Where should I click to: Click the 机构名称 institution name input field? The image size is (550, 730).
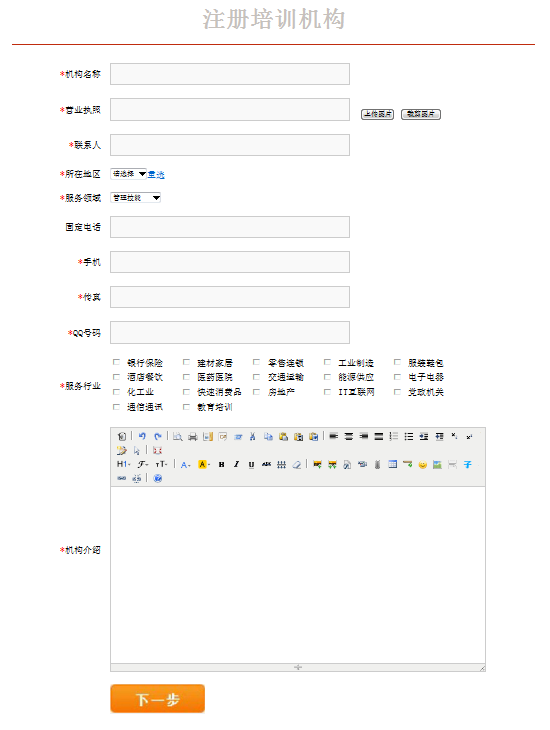point(230,74)
